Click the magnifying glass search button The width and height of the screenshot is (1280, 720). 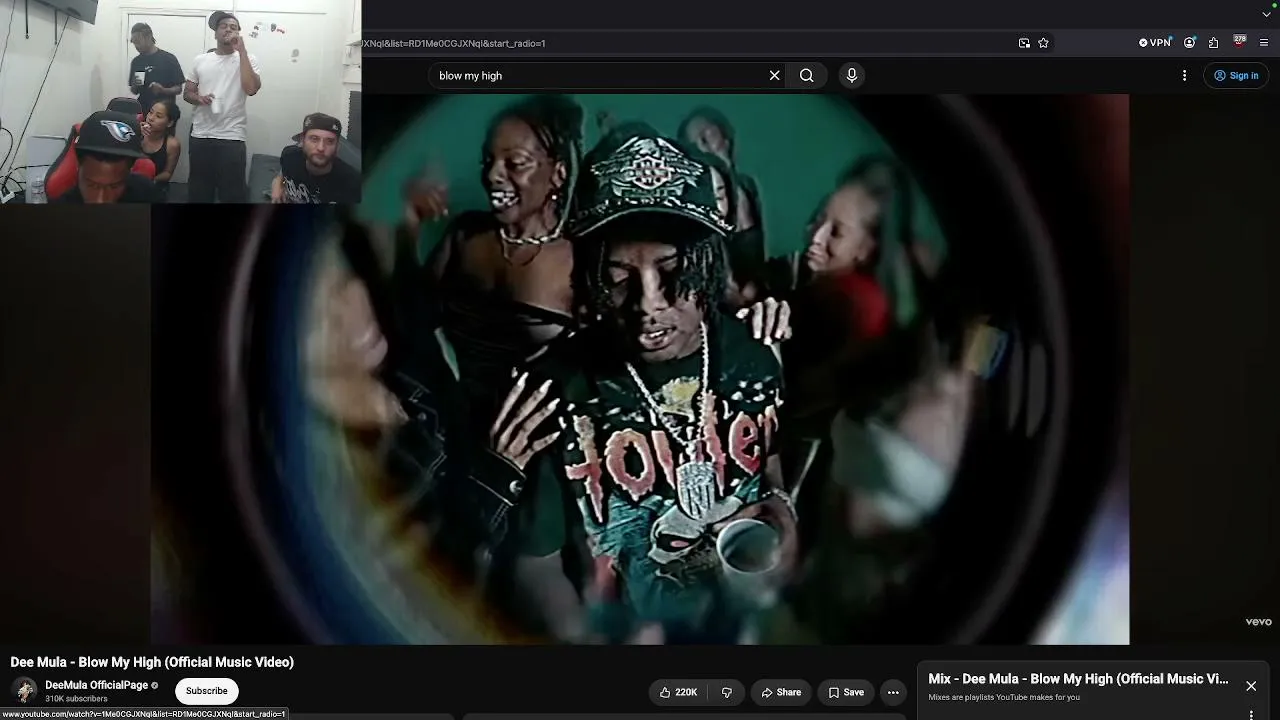pos(807,75)
